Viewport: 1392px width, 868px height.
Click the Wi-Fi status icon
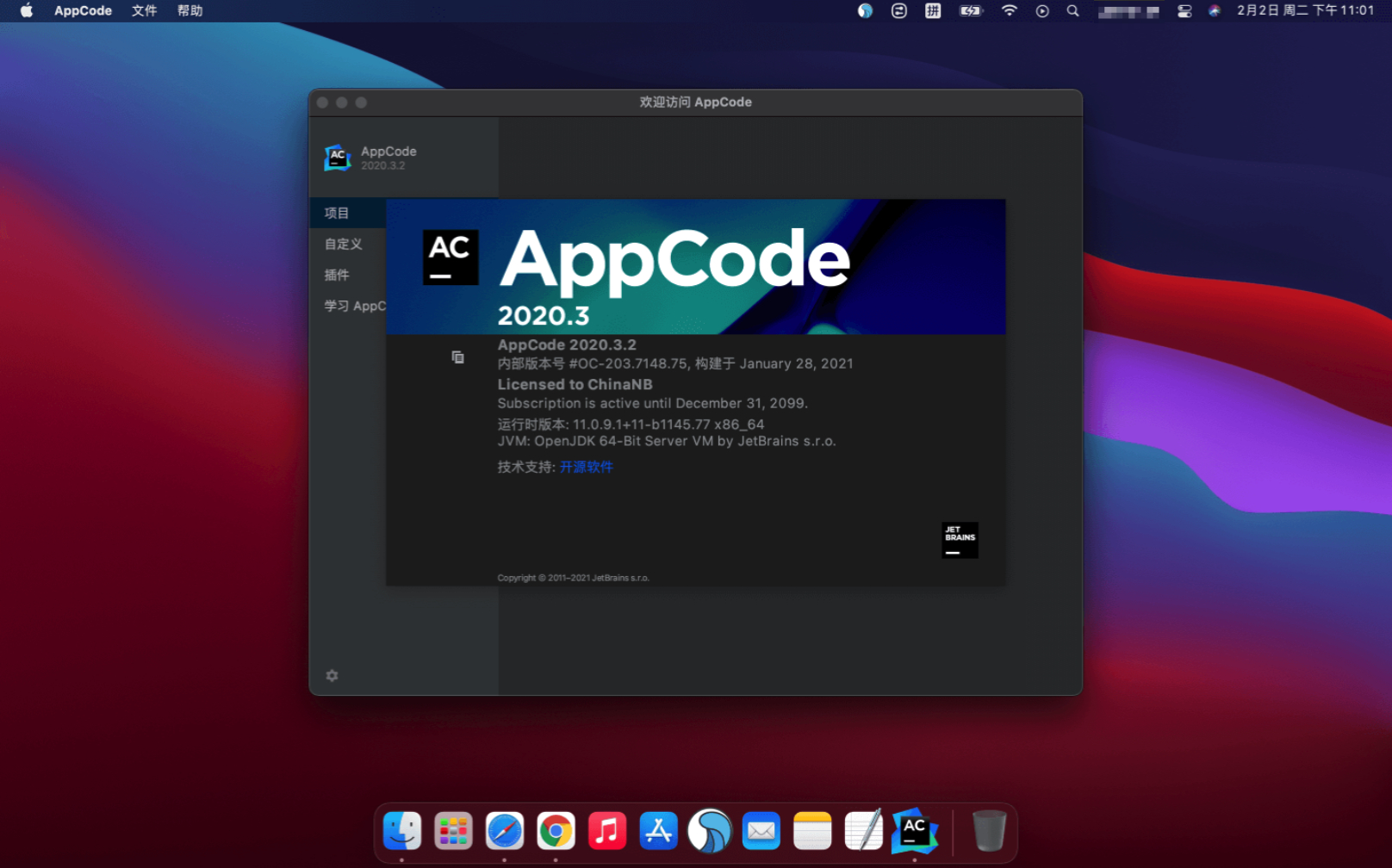pos(1009,10)
